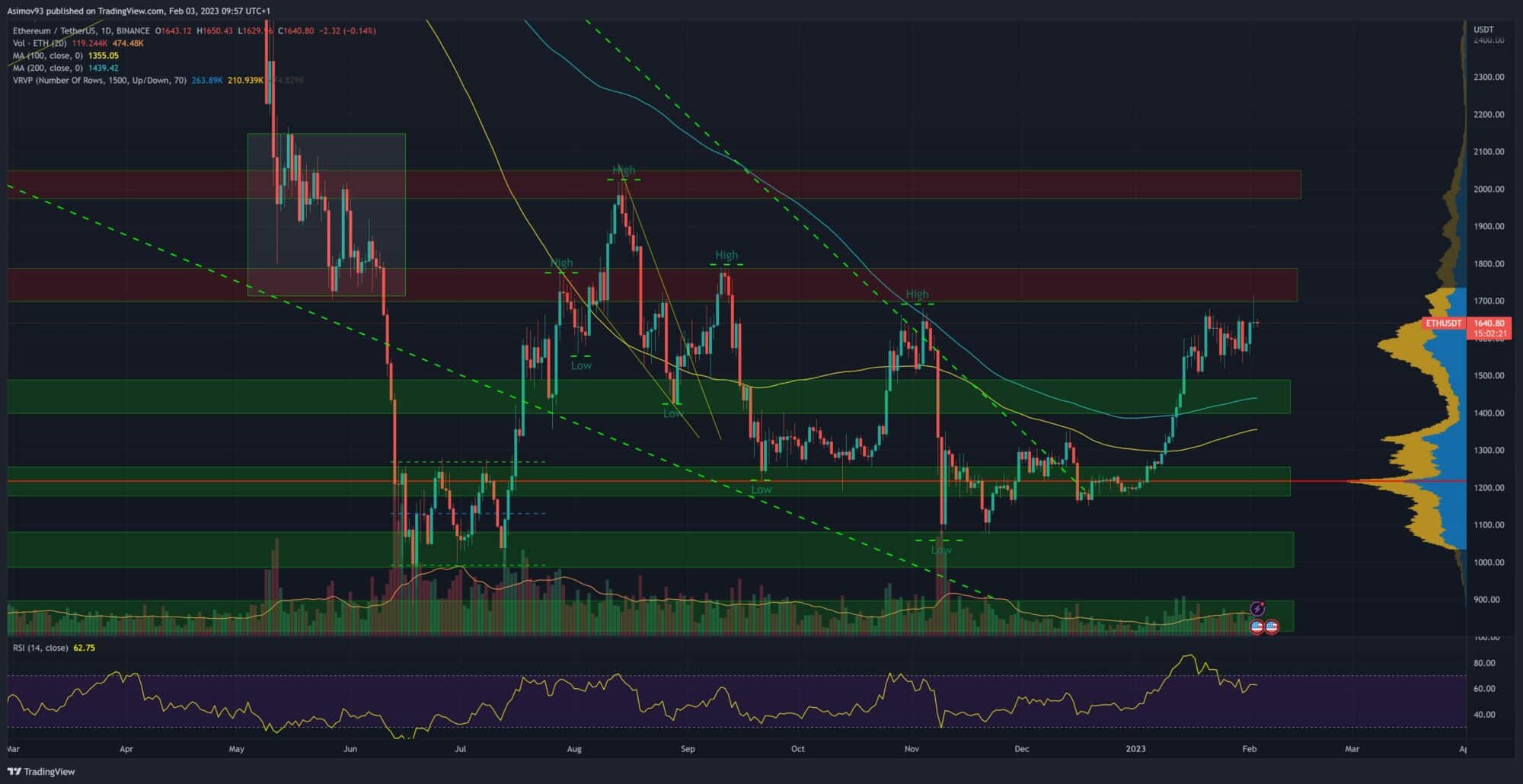Image resolution: width=1523 pixels, height=784 pixels.
Task: Click the VRVP down volume 210.939K
Action: click(245, 80)
